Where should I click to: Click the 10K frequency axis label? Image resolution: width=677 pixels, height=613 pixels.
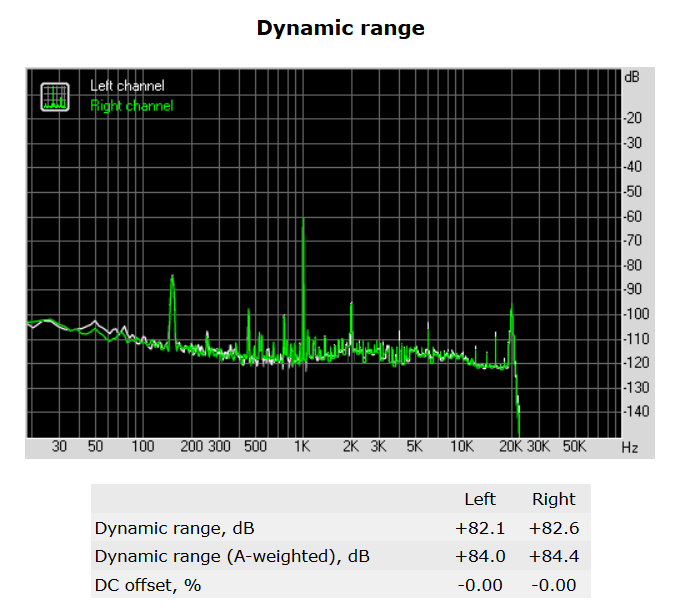coord(462,446)
